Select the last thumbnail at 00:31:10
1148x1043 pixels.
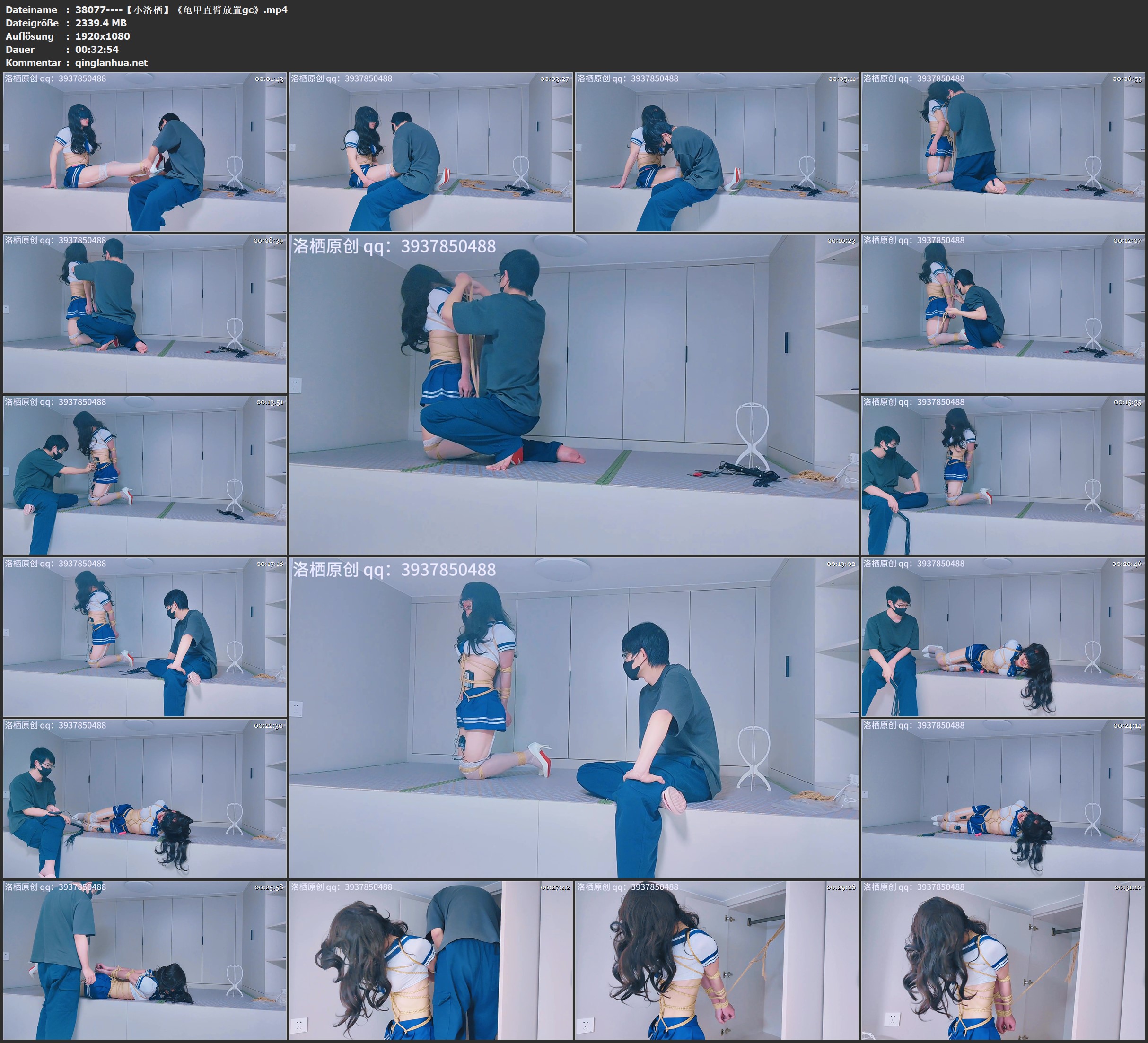[1003, 960]
